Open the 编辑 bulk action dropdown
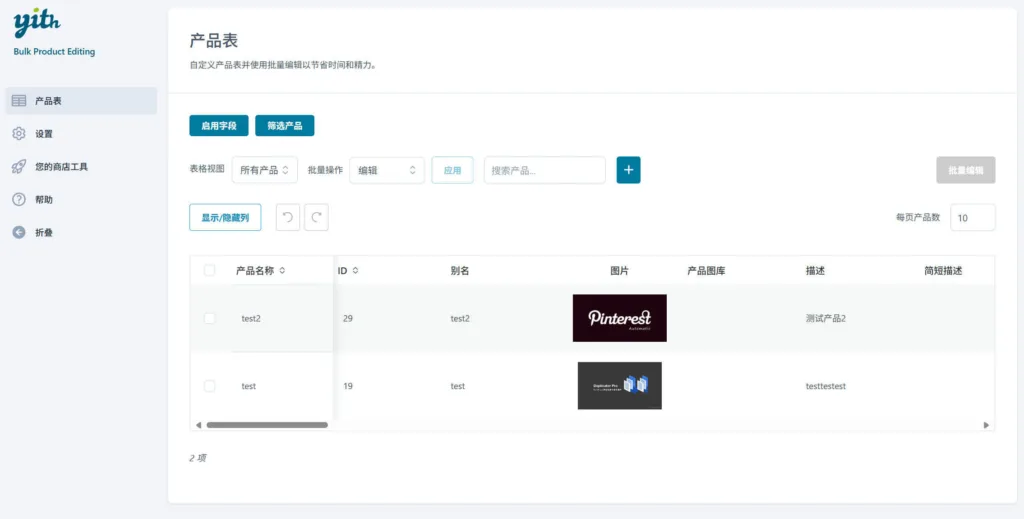The width and height of the screenshot is (1024, 519). [387, 170]
